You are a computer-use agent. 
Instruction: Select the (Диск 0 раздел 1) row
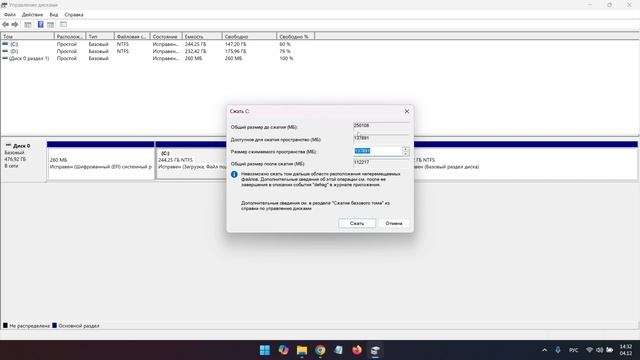[157, 58]
